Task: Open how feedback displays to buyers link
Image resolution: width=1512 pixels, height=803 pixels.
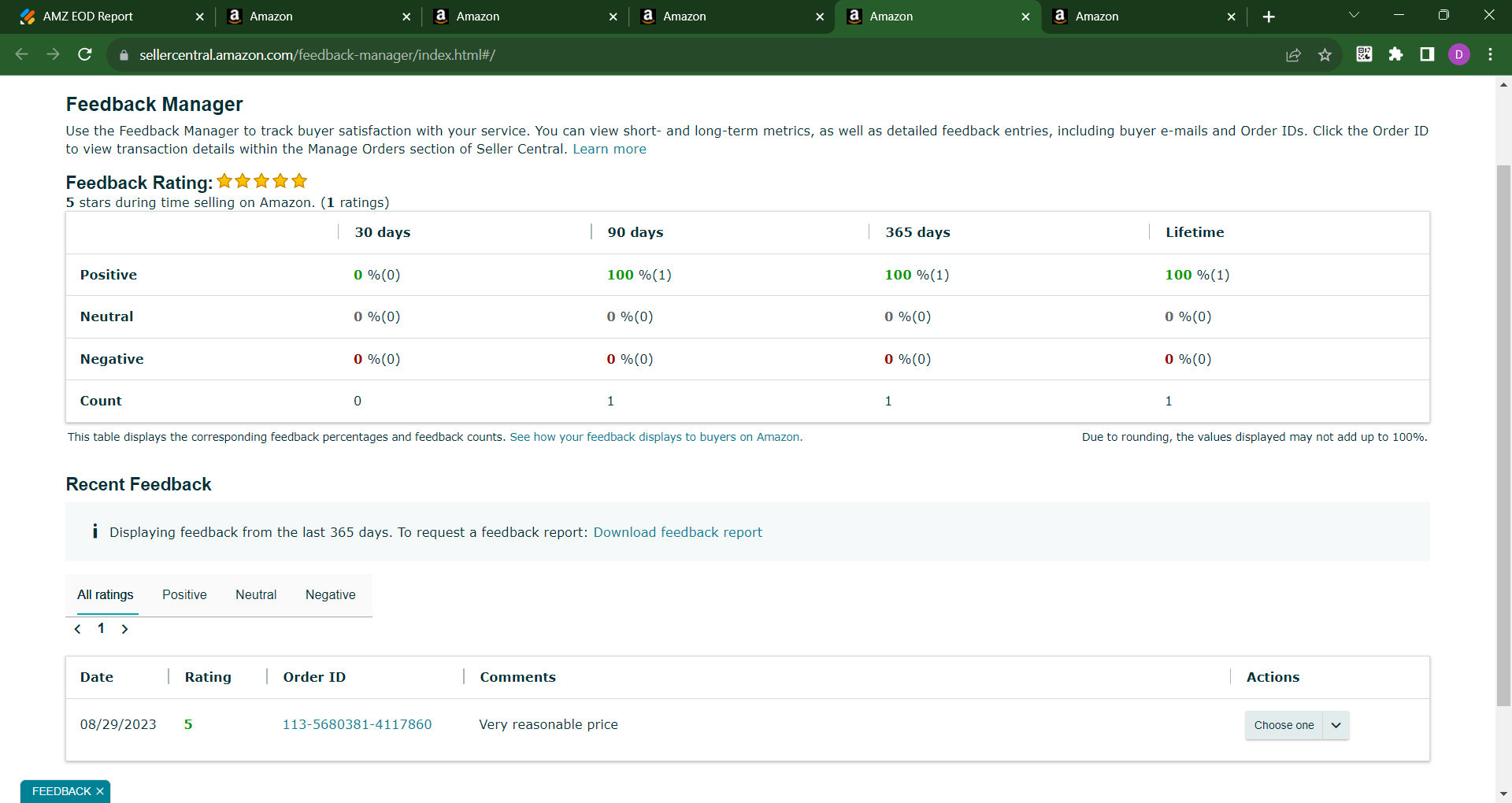Action: pos(656,437)
